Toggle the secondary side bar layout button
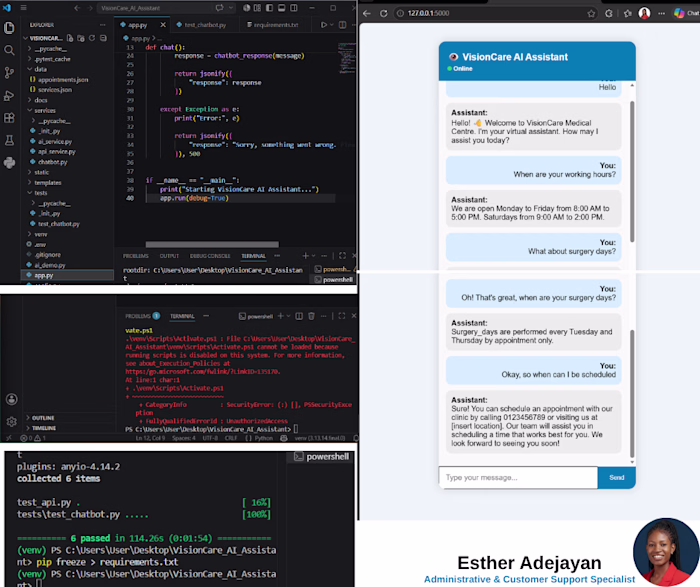Image resolution: width=700 pixels, height=587 pixels. tap(293, 8)
